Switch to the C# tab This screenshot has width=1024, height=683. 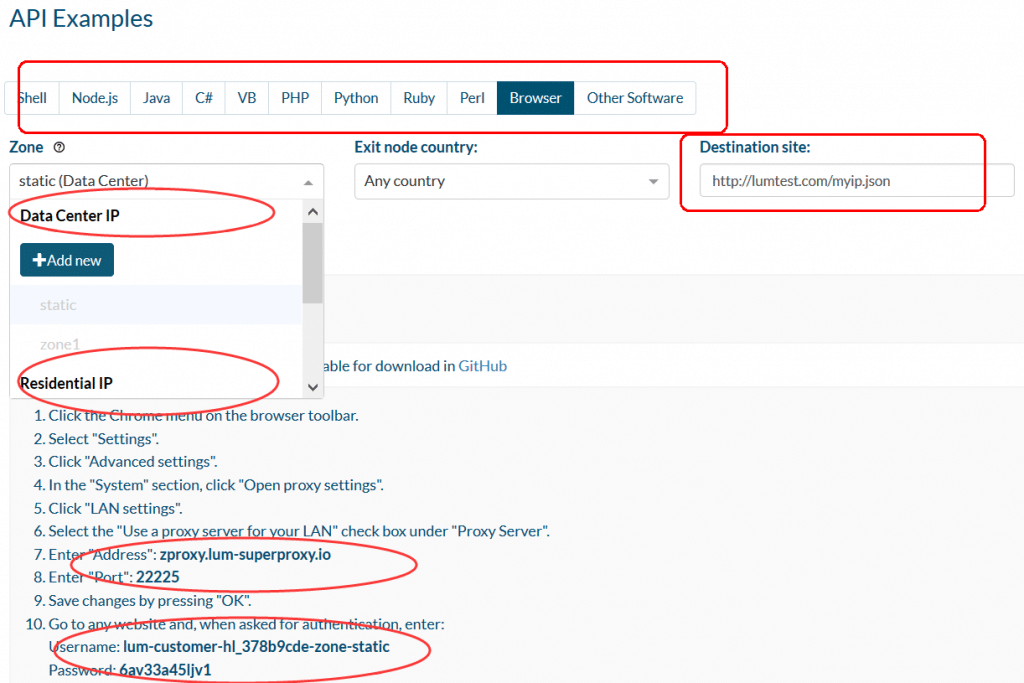[x=204, y=98]
